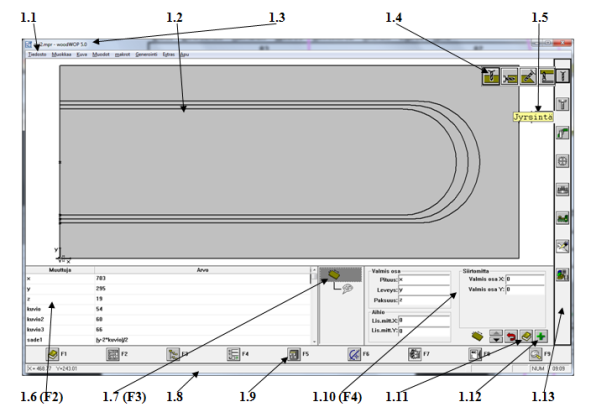Click the red undo arrow button
This screenshot has height=407, width=591.
tap(511, 336)
